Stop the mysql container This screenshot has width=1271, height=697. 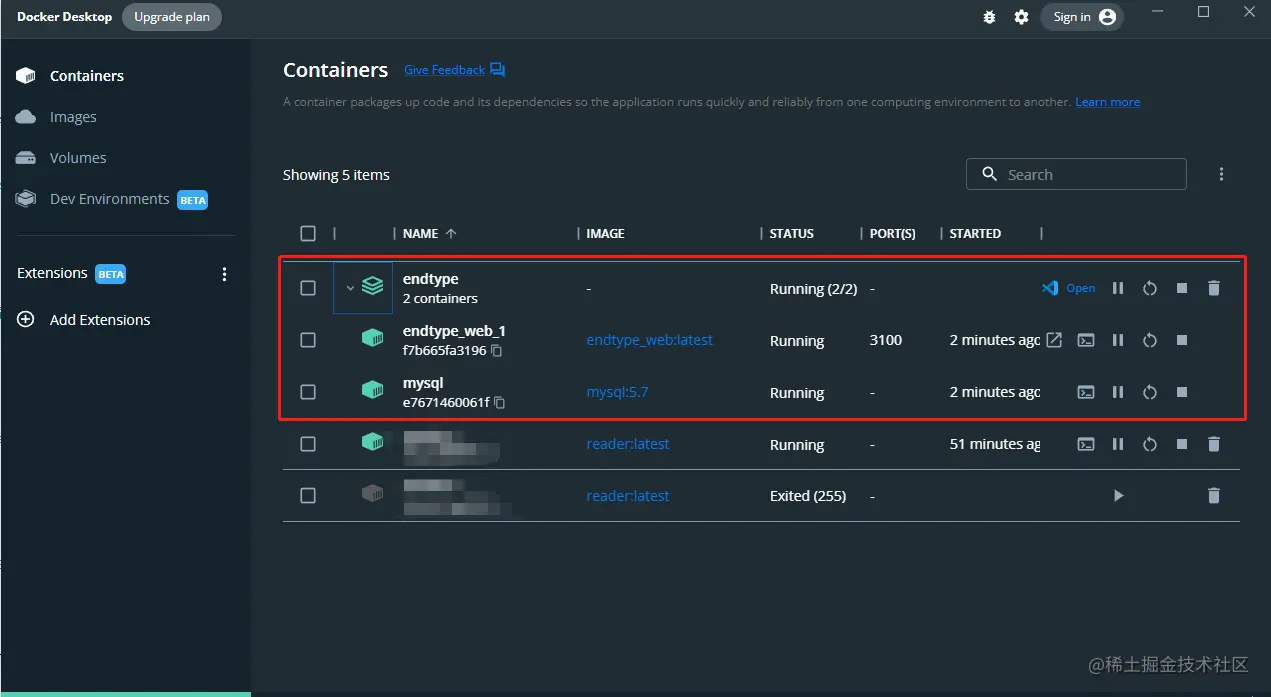(x=1182, y=392)
